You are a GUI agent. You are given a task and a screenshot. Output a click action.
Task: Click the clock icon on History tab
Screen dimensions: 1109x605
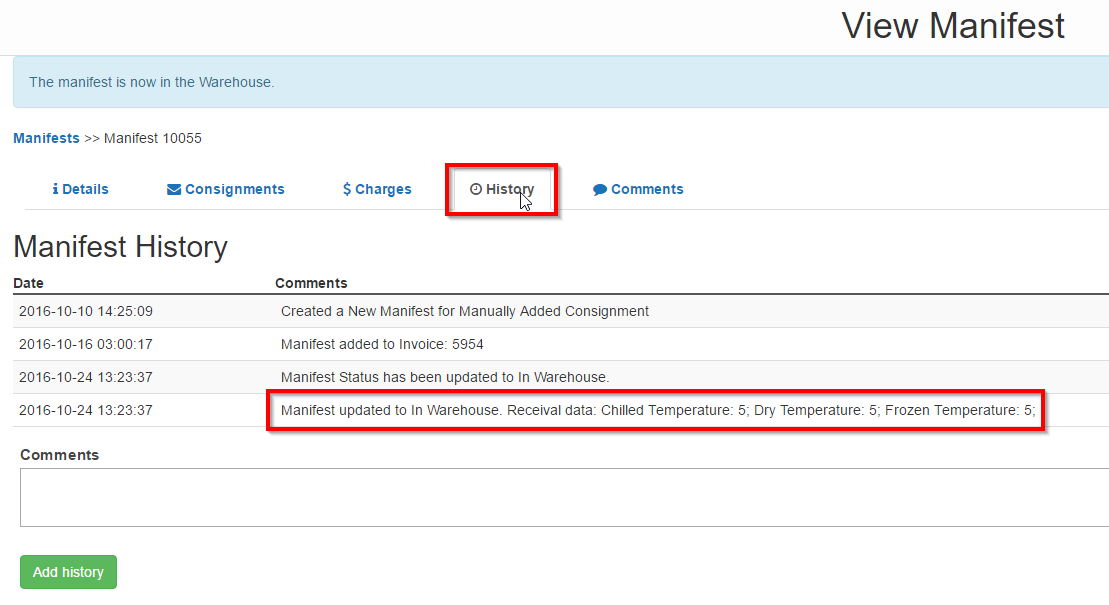(476, 189)
